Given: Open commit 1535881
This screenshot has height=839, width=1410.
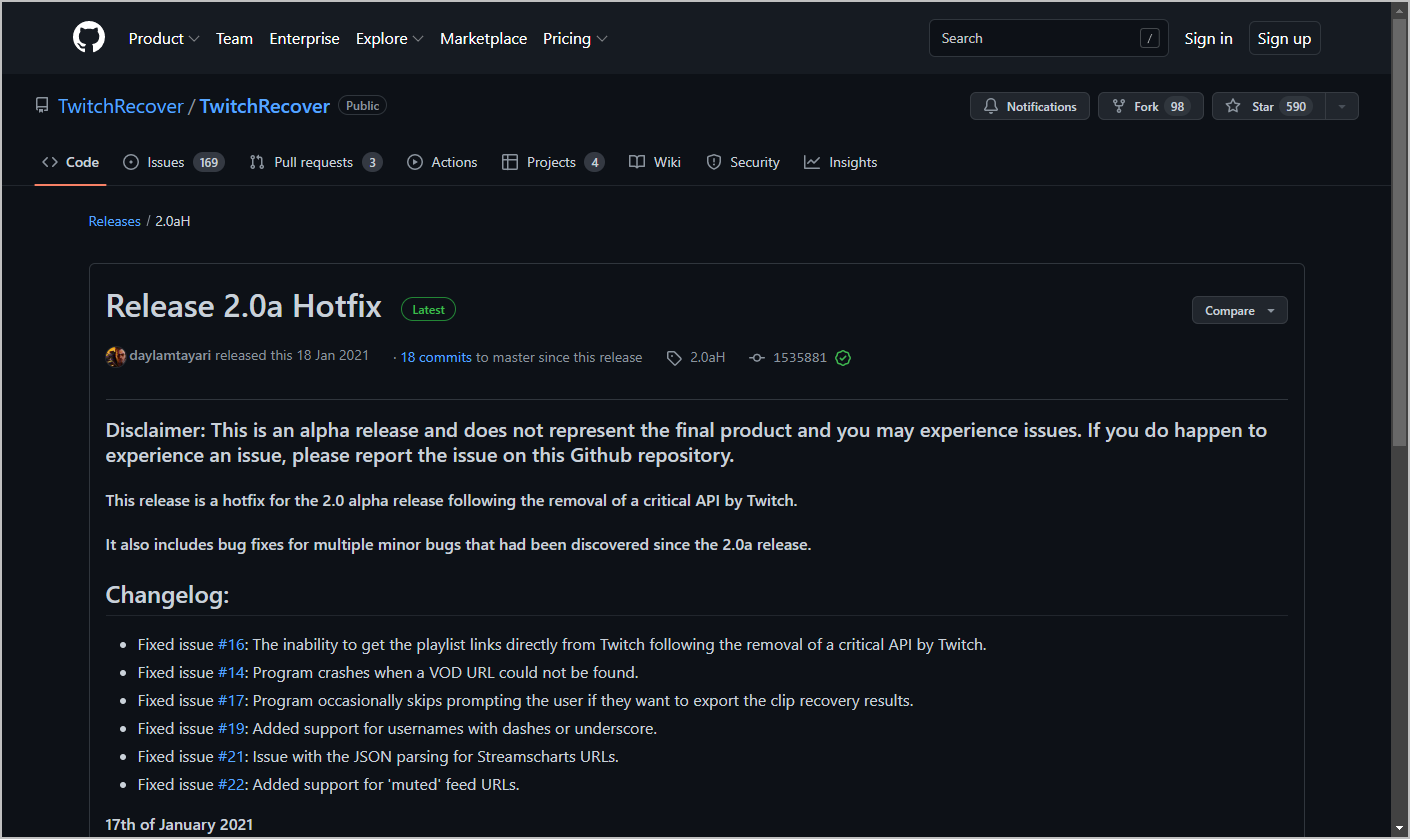Looking at the screenshot, I should 800,357.
